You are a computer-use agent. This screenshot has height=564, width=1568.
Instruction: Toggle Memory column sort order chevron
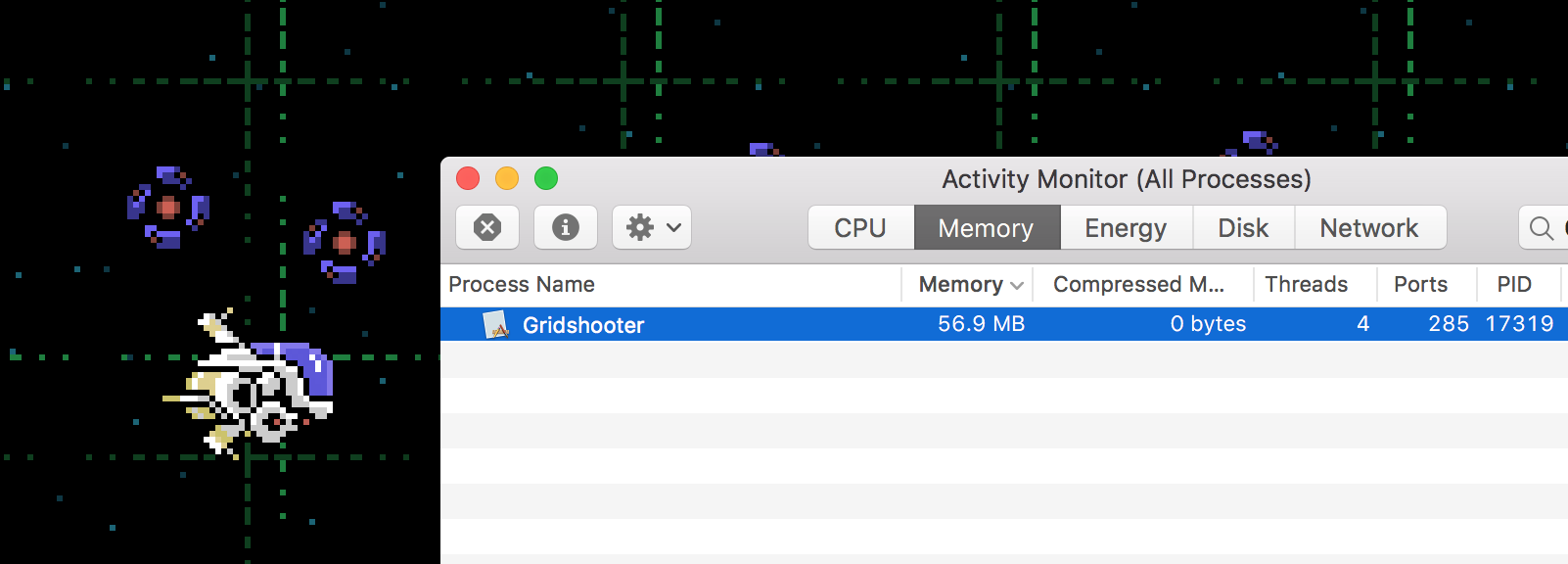pos(1017,285)
